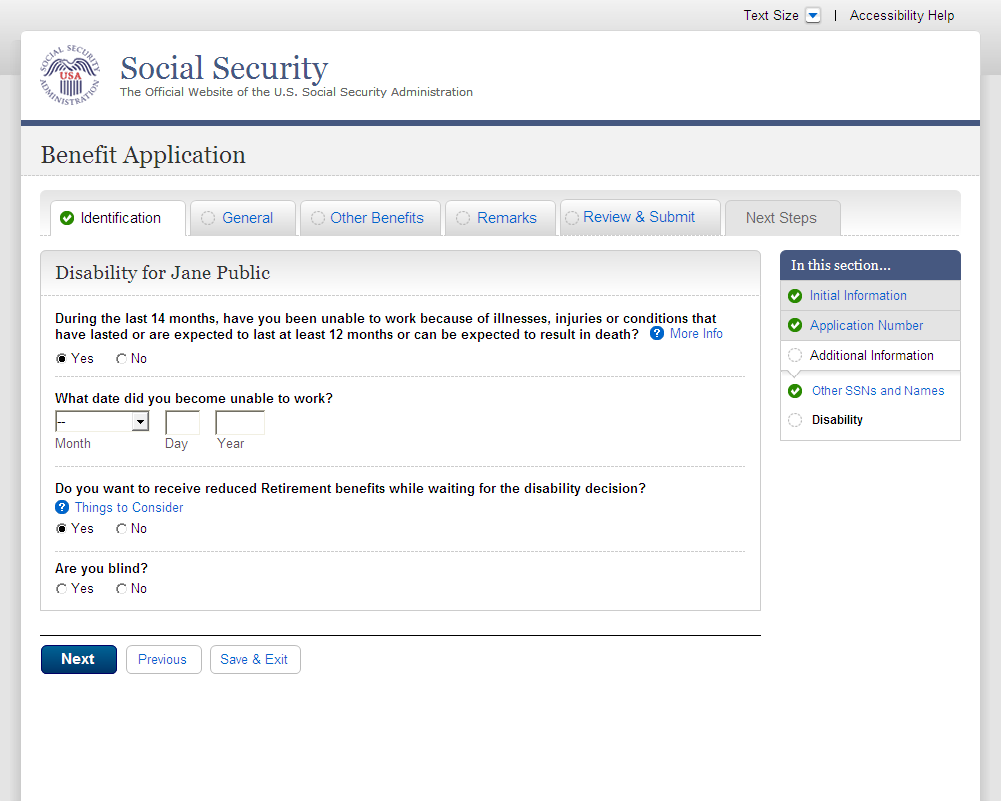Viewport: 1008px width, 808px height.
Task: Open the Other Benefits tab
Action: pos(376,218)
